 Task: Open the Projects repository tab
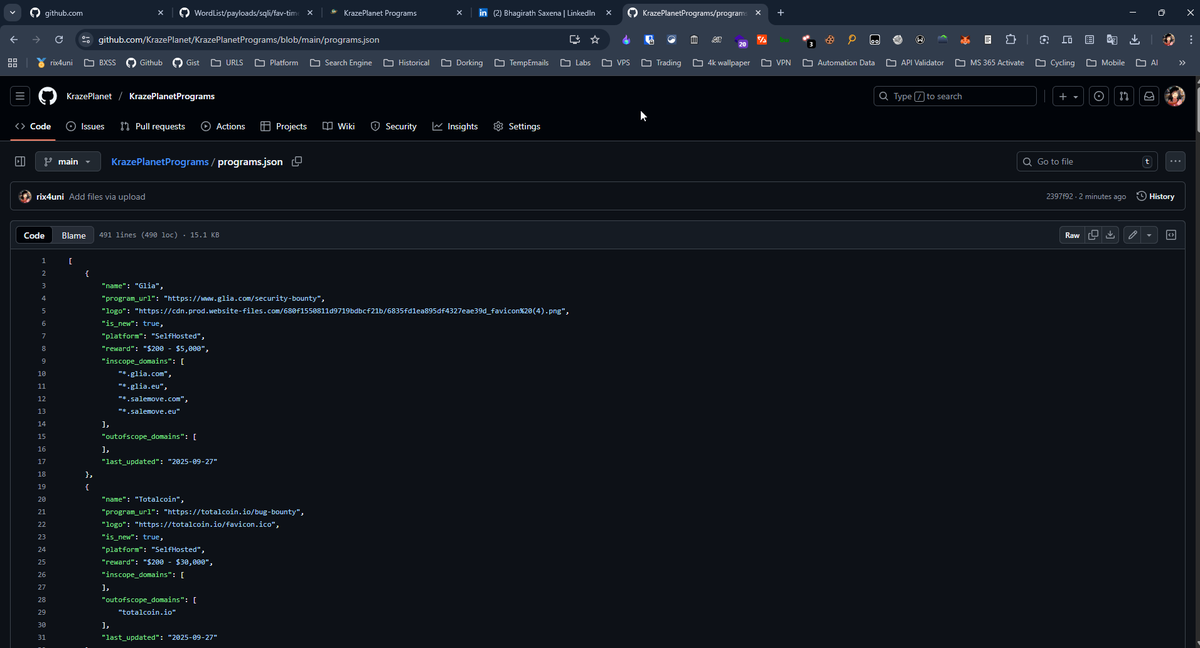(283, 127)
